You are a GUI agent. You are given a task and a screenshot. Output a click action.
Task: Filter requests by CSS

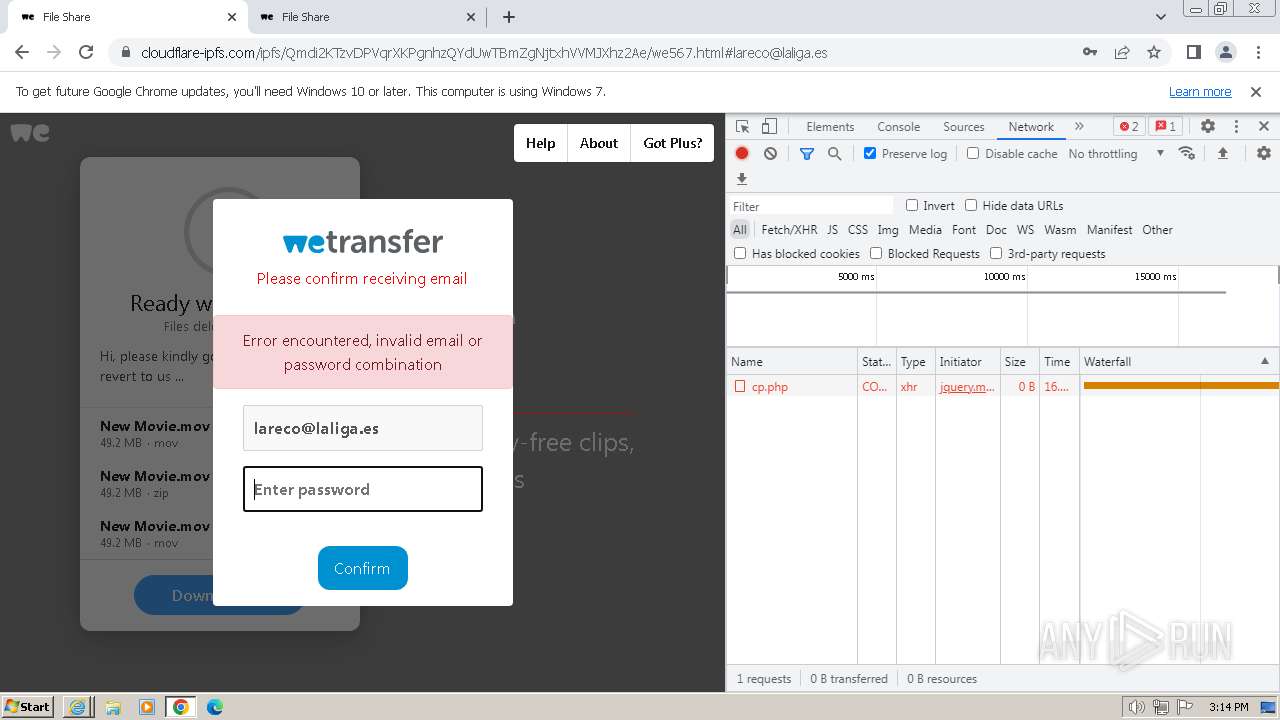click(x=858, y=230)
